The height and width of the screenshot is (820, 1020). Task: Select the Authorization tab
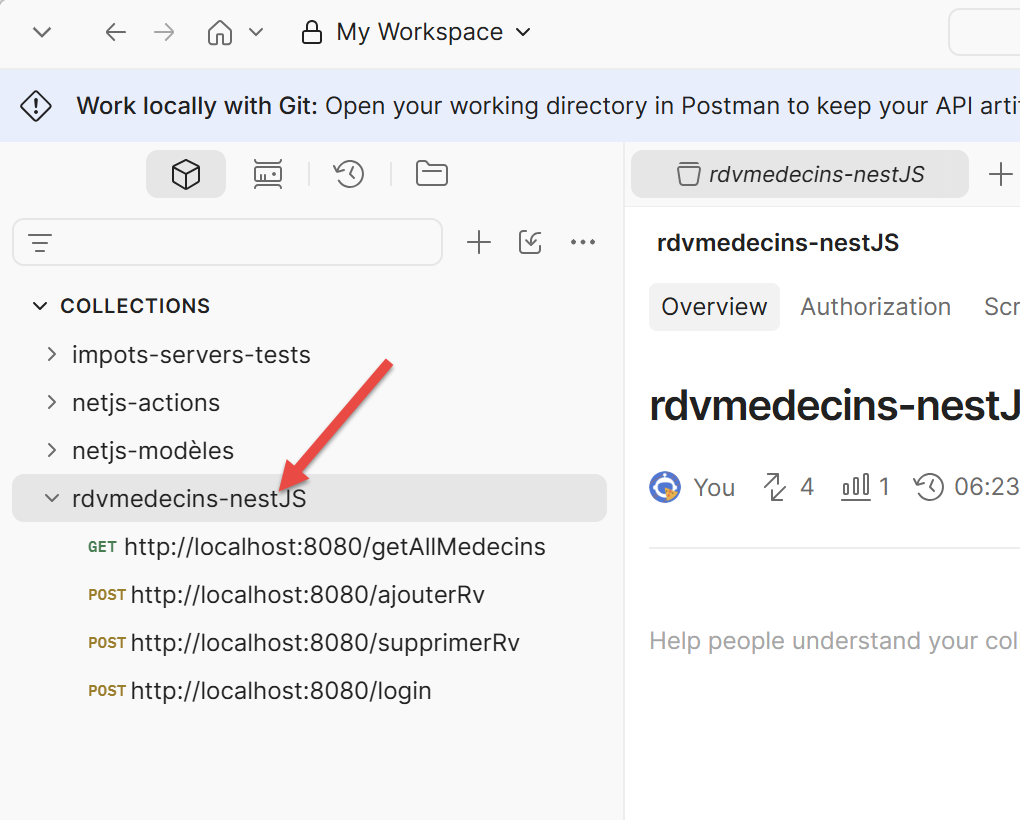pyautogui.click(x=876, y=307)
